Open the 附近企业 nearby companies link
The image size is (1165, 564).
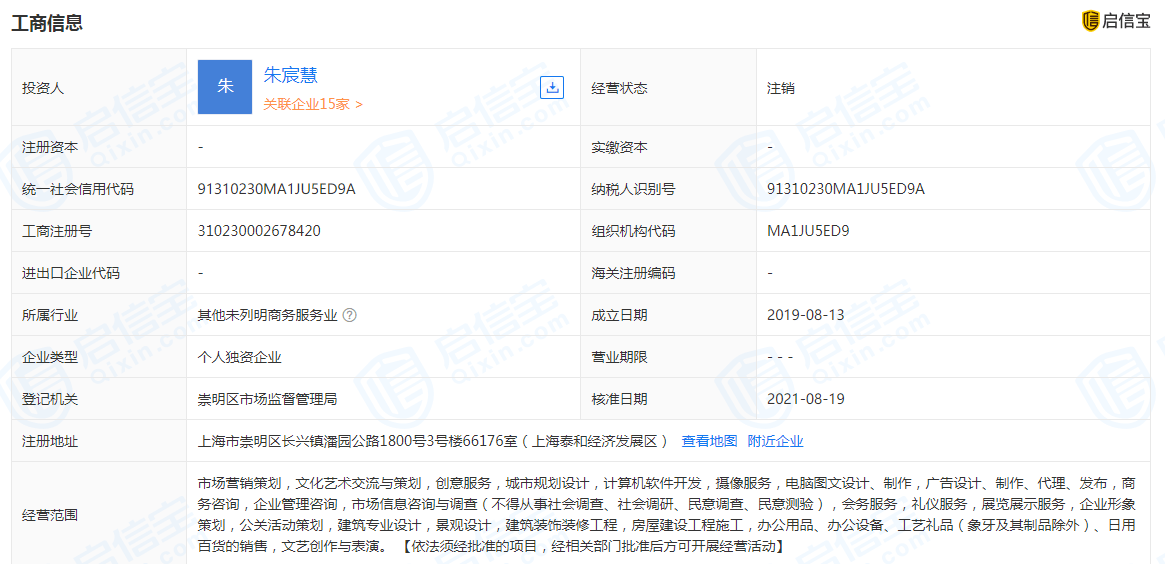point(775,441)
